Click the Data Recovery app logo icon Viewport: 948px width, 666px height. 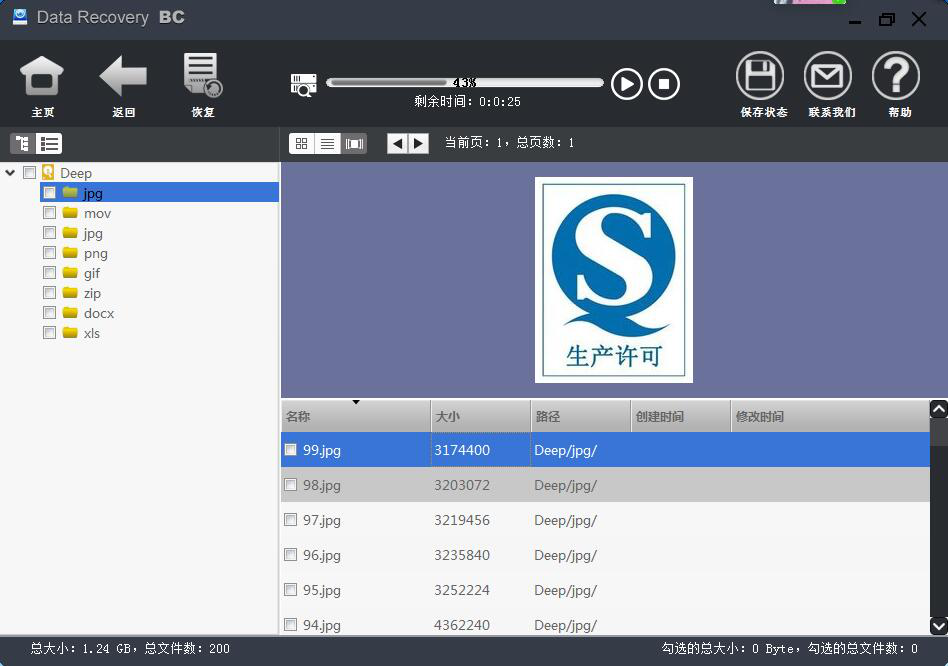coord(20,17)
